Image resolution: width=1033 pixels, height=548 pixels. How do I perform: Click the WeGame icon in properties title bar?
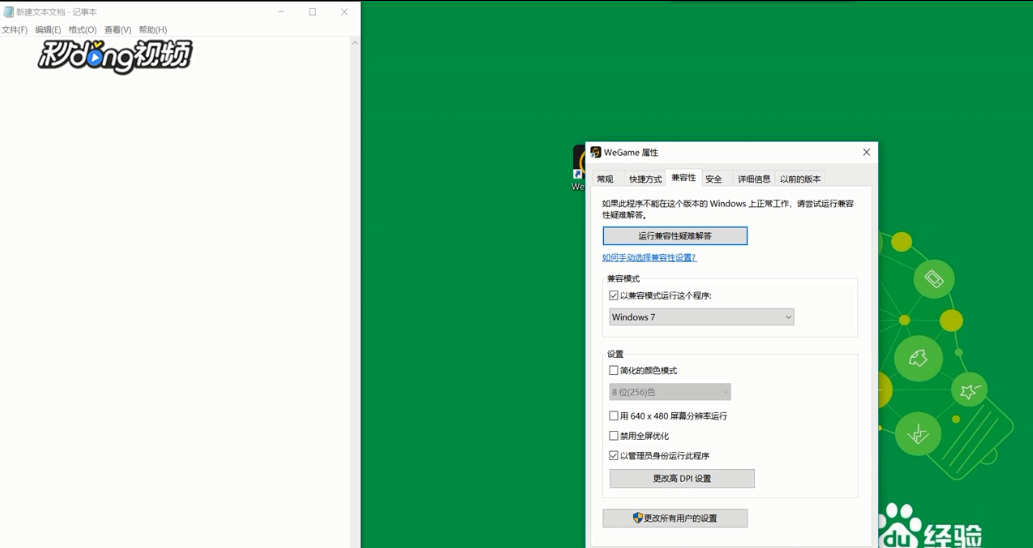[596, 152]
